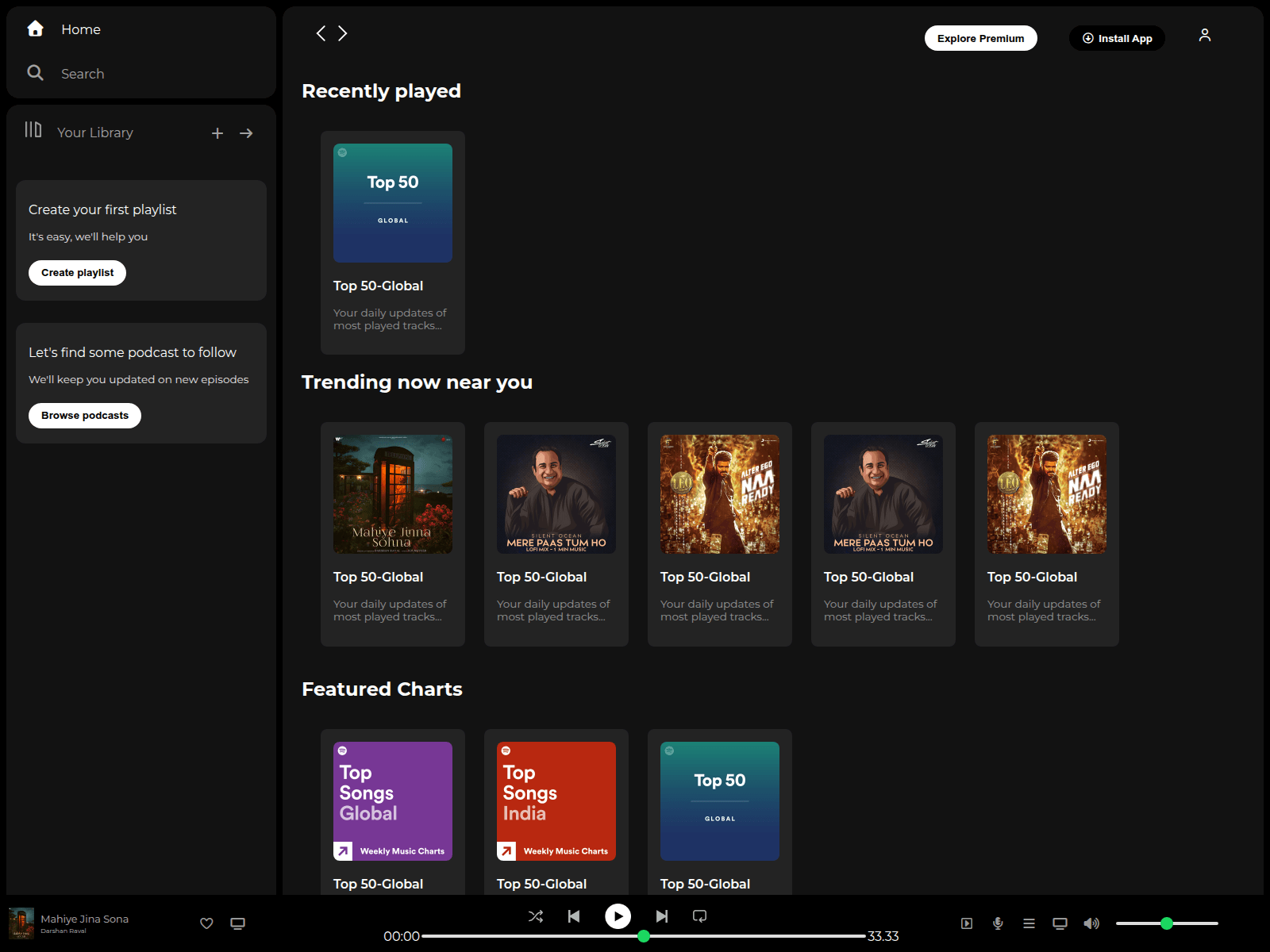Click Trending now near you heading
1270x952 pixels.
tap(417, 382)
